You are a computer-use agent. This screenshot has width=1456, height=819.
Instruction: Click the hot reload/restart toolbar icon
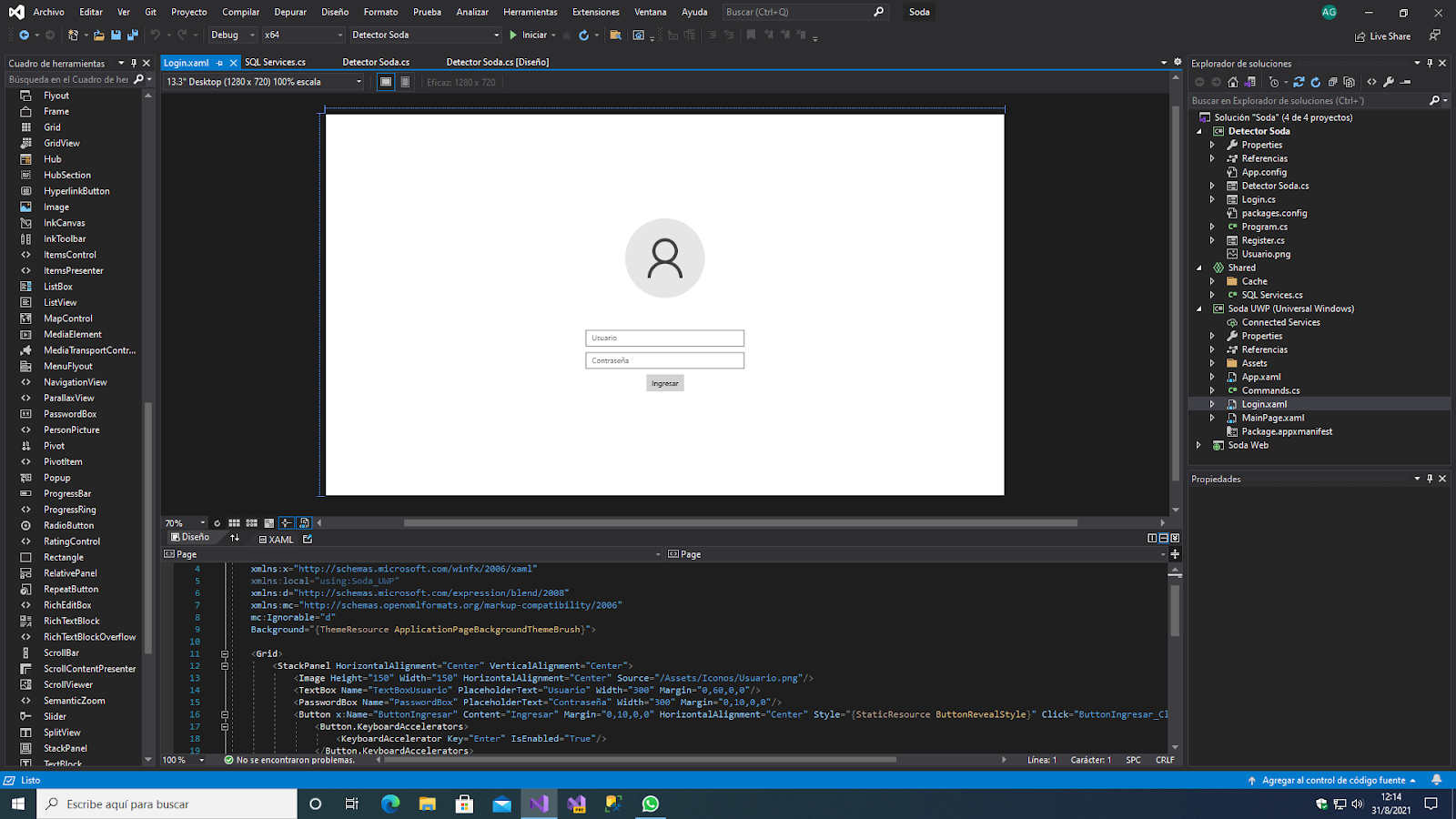click(583, 35)
